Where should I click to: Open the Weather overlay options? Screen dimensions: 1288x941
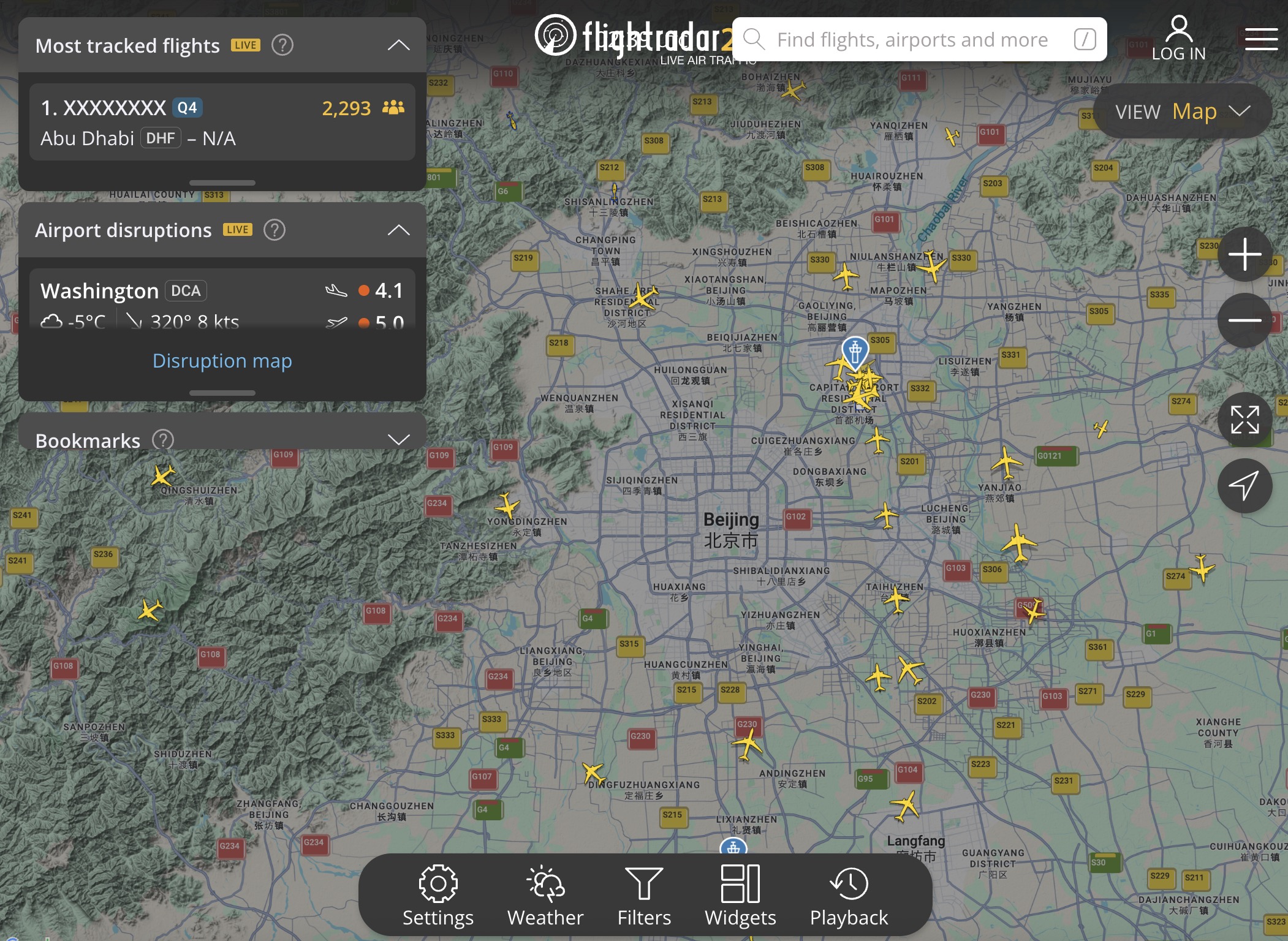(545, 896)
